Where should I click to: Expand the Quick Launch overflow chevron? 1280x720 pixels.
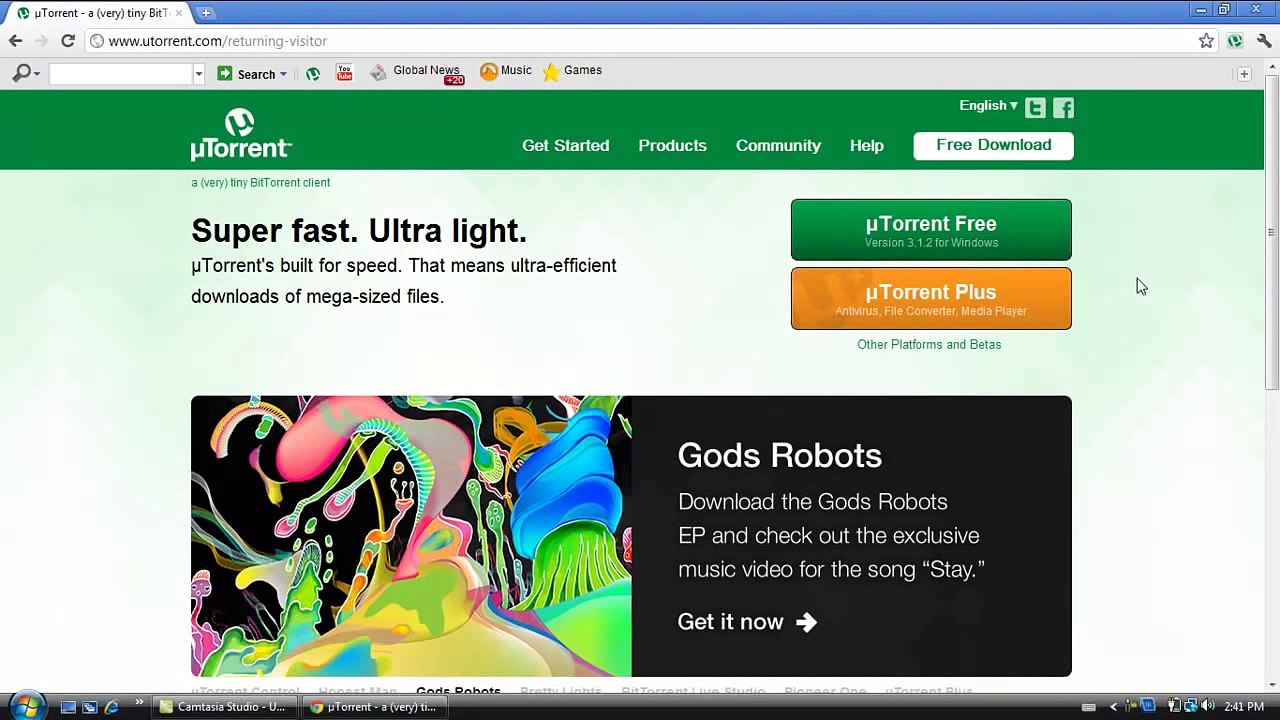click(x=138, y=703)
